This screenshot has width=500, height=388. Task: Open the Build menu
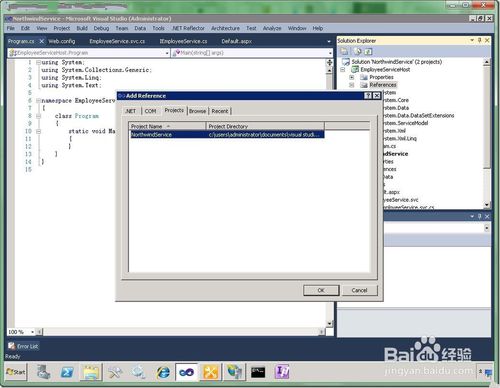[x=82, y=28]
